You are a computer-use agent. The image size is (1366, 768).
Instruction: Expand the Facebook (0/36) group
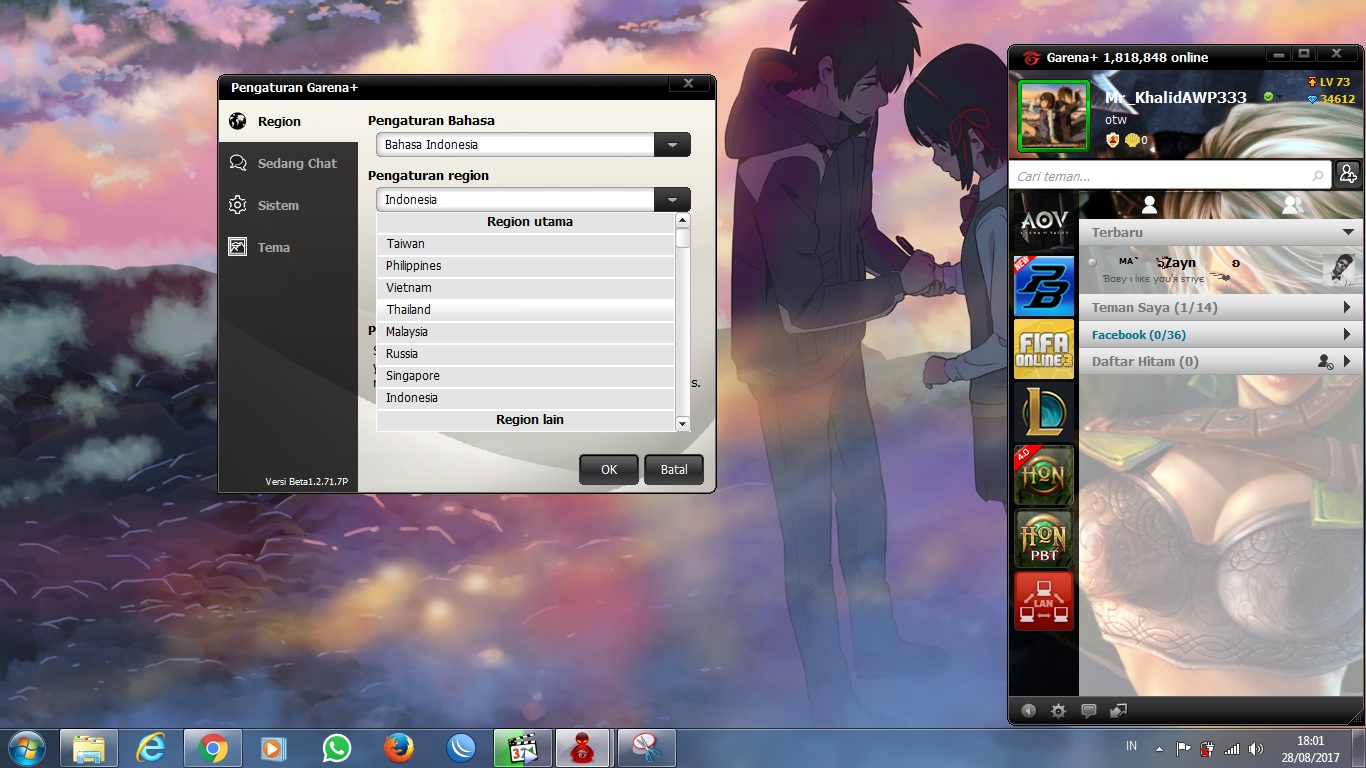click(1221, 335)
